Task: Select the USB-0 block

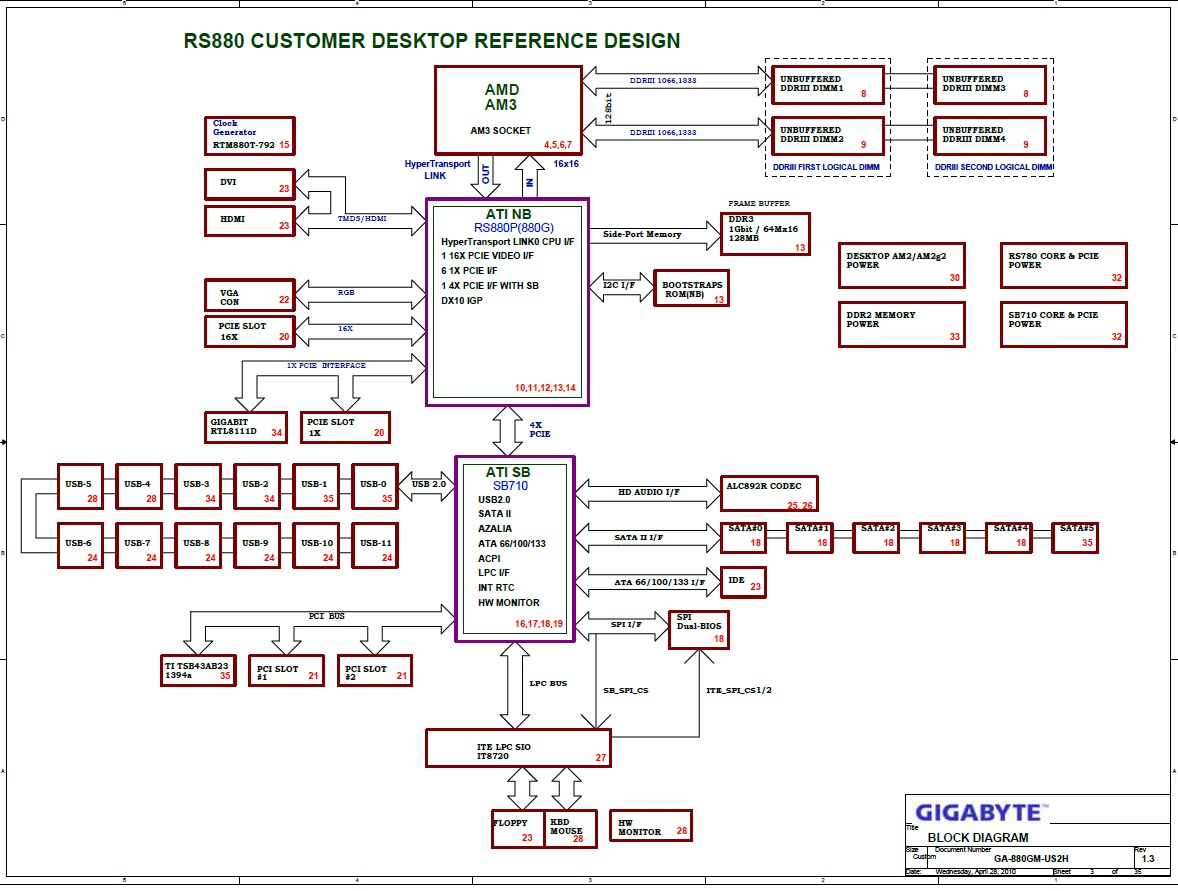Action: 375,487
